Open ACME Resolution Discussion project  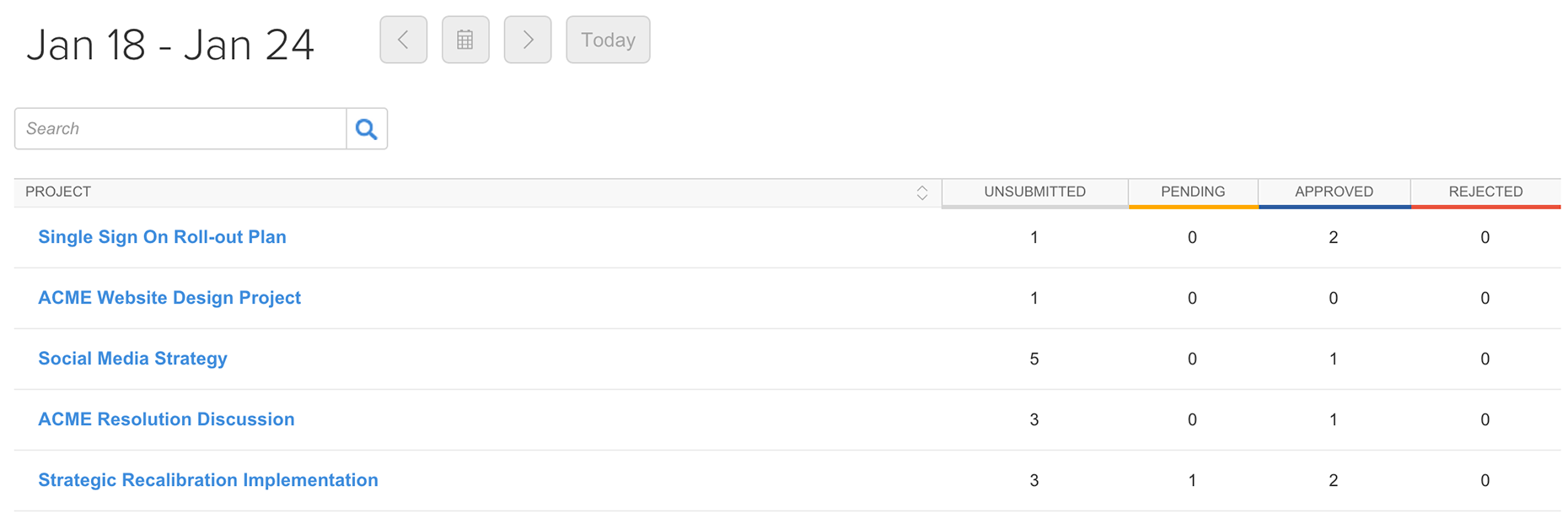coord(166,419)
